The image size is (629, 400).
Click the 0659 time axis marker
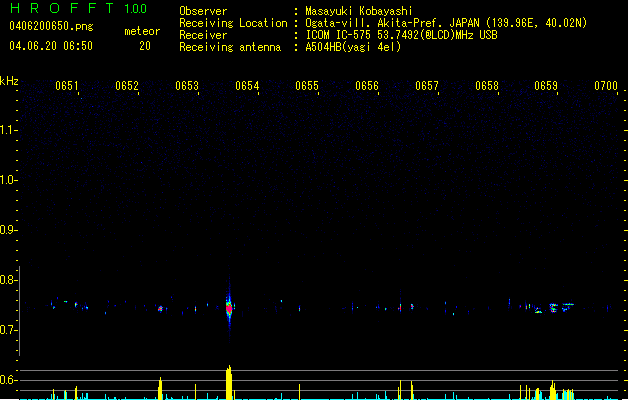[x=546, y=86]
